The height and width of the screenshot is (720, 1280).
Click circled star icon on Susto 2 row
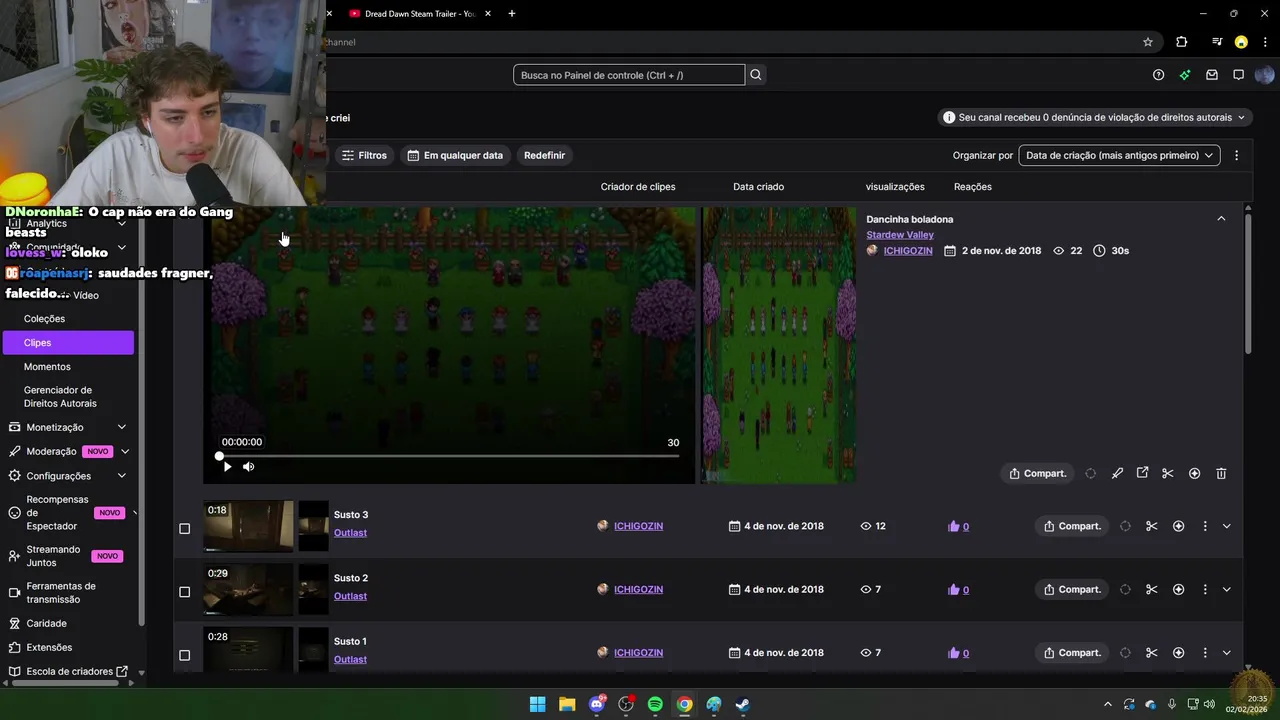click(x=1178, y=589)
